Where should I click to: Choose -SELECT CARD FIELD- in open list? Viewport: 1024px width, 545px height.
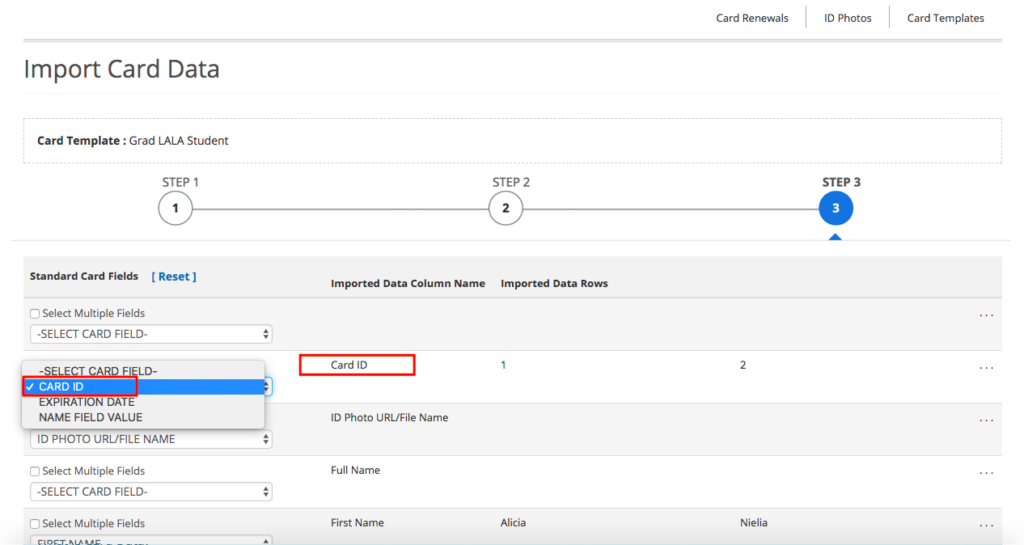pos(143,371)
